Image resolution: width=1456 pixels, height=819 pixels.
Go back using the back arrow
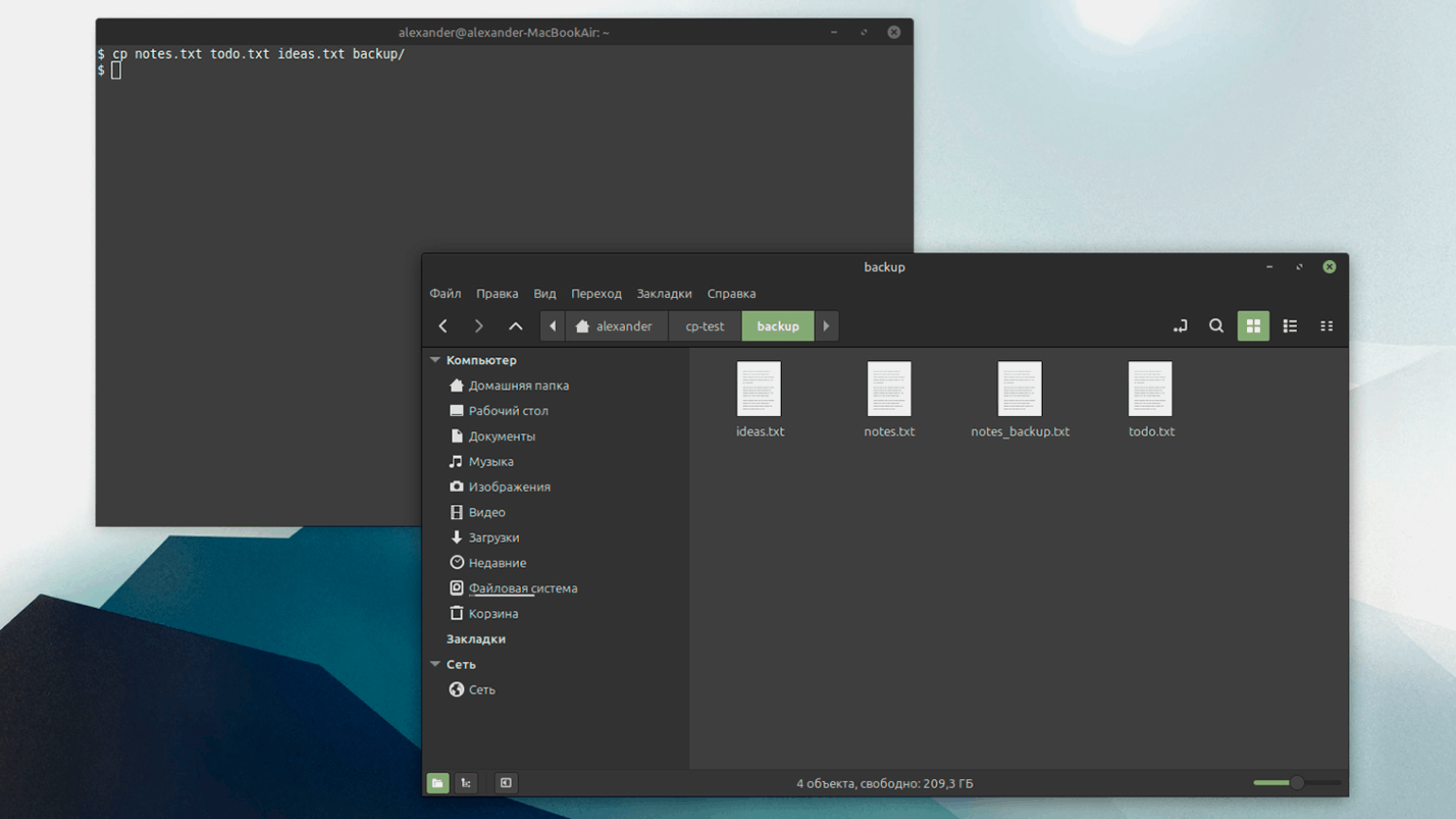pyautogui.click(x=442, y=326)
